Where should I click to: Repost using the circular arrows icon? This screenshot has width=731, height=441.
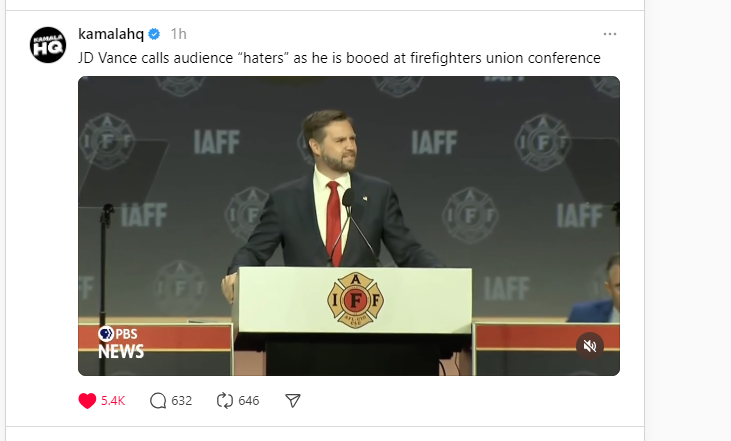coord(225,400)
